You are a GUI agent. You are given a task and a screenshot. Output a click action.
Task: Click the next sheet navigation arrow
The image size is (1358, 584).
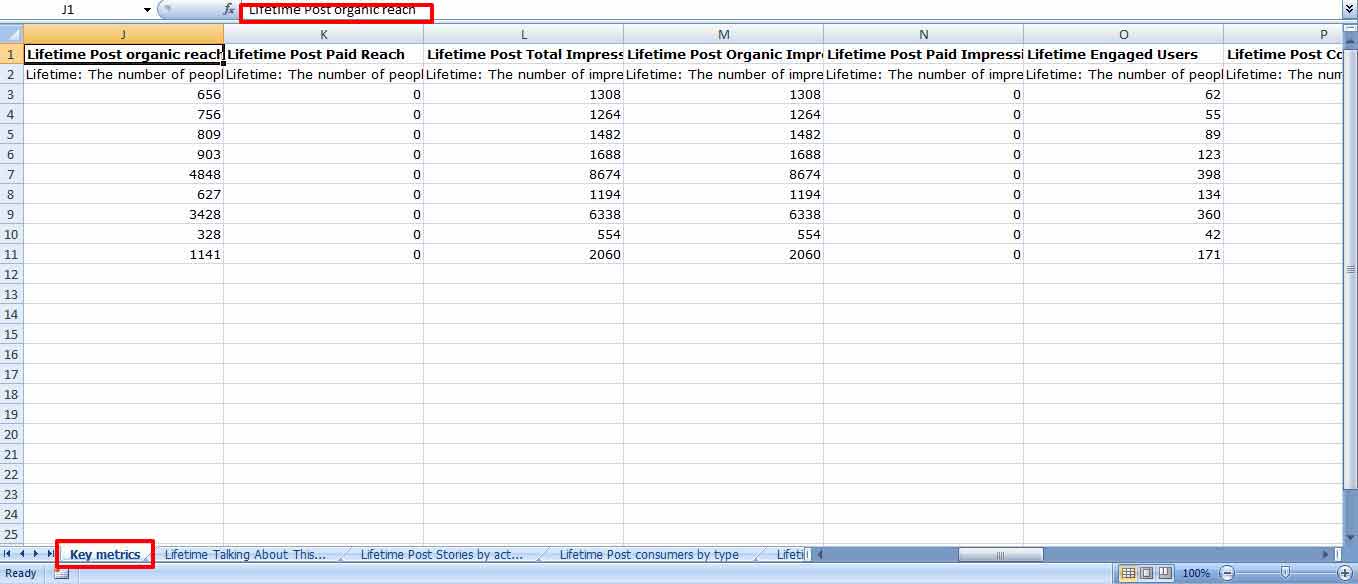tap(34, 553)
